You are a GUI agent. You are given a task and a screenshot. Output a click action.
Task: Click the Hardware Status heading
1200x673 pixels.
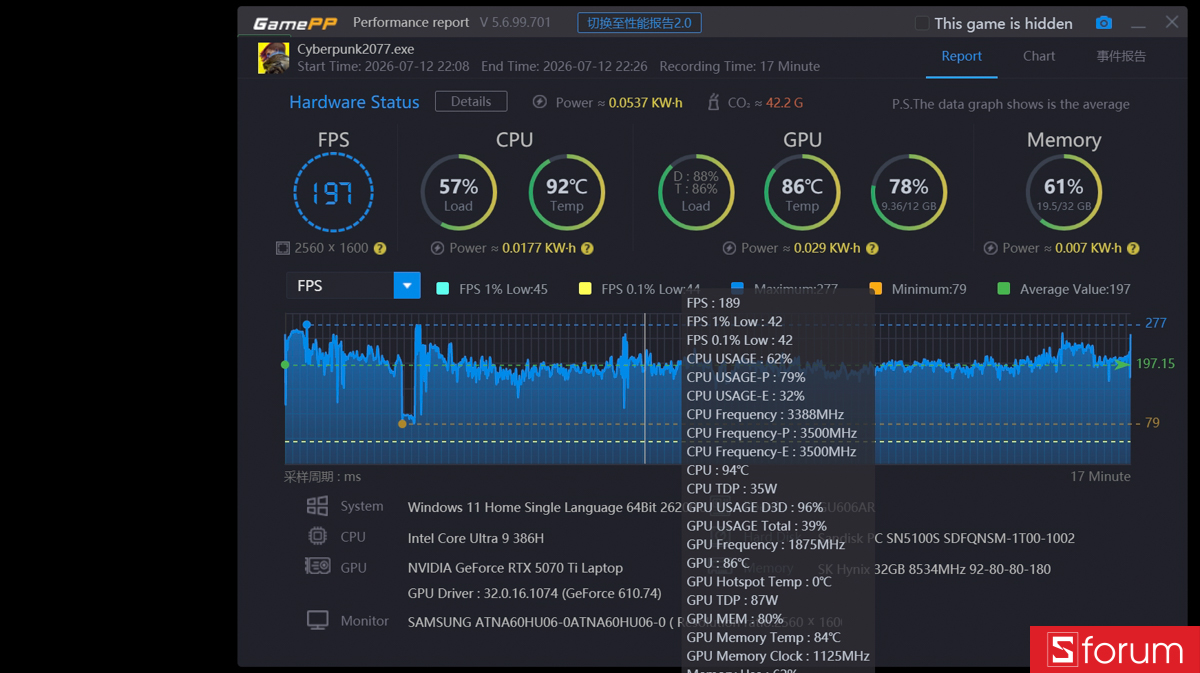pos(354,102)
